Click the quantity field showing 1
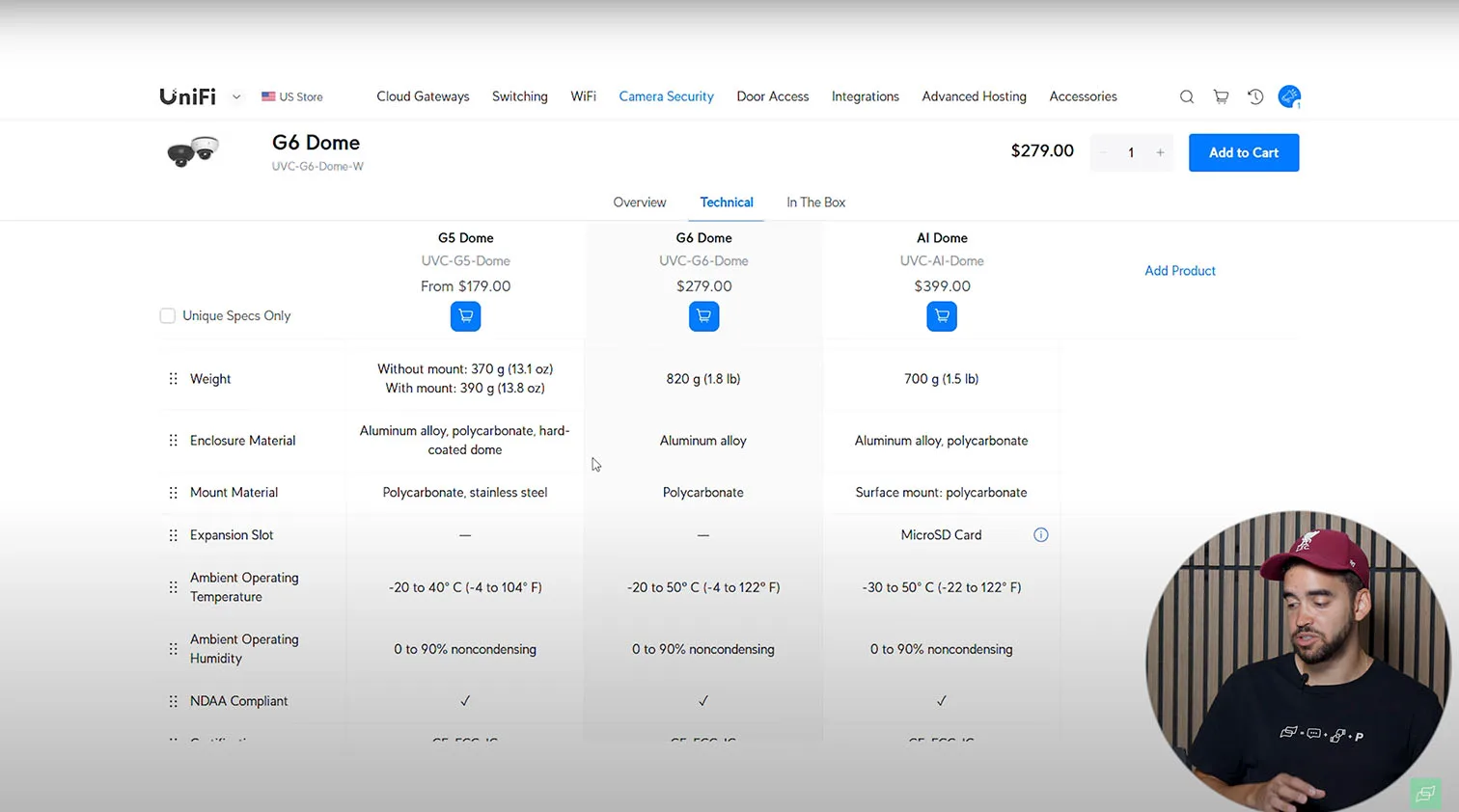 (1131, 152)
